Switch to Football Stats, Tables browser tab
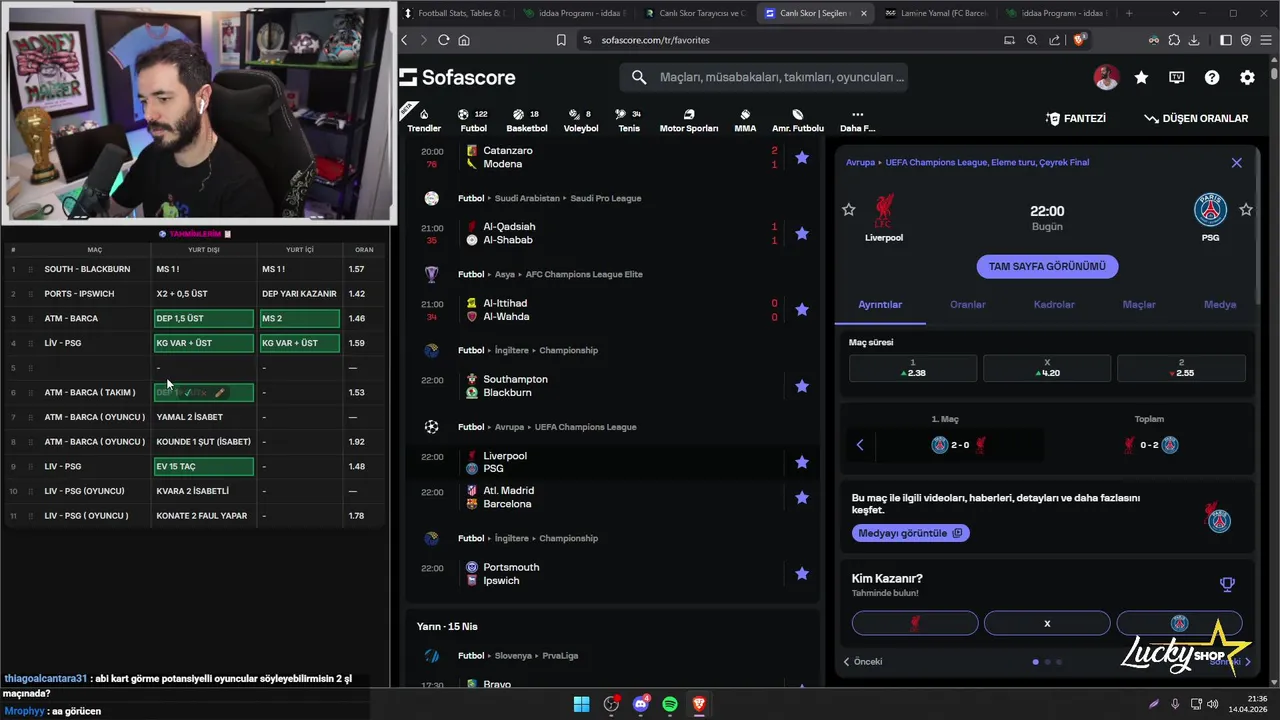1280x720 pixels. coord(455,13)
